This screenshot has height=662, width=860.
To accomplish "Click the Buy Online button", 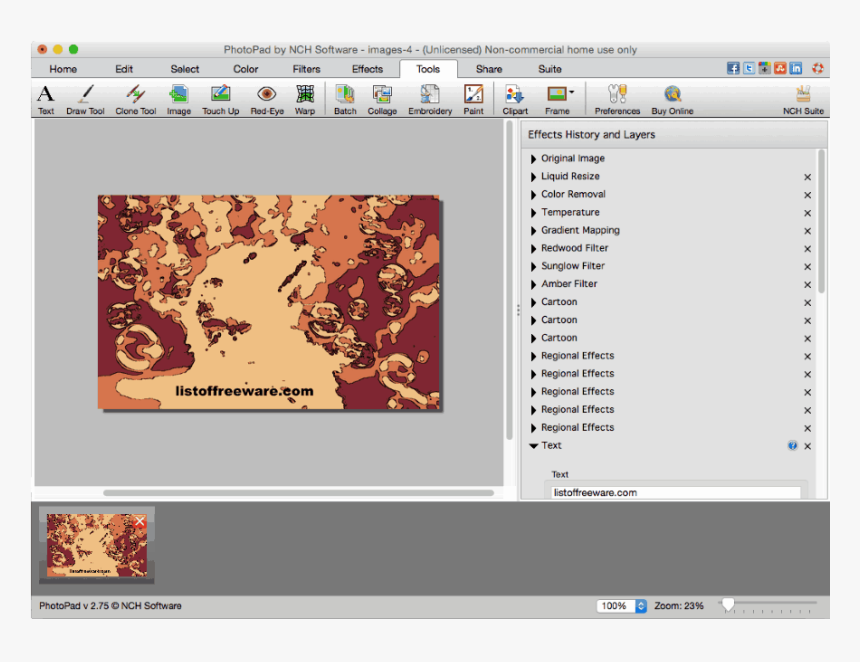I will (672, 98).
